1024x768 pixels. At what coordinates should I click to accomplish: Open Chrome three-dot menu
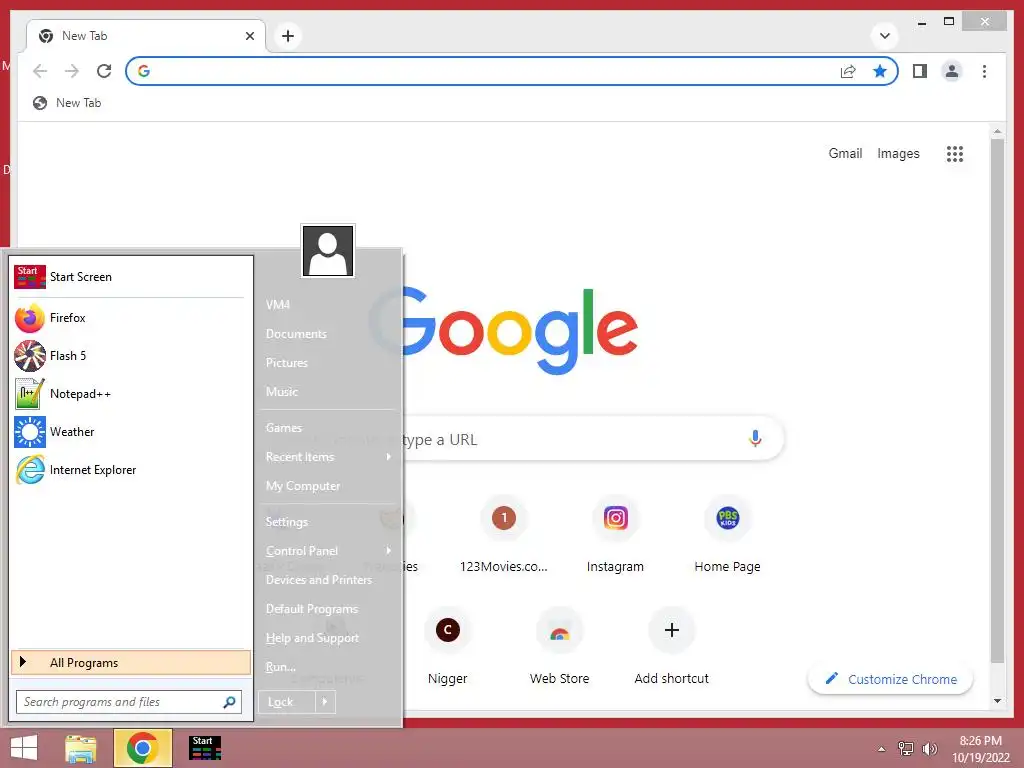click(984, 71)
